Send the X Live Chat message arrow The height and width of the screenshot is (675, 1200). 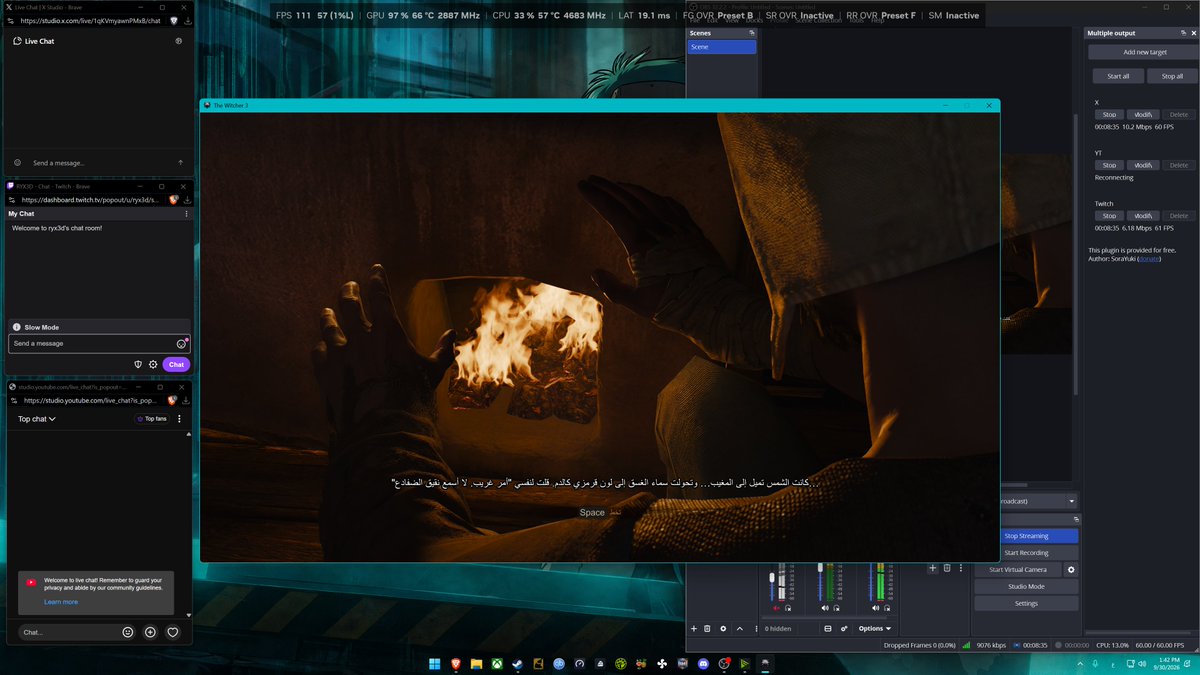(x=180, y=162)
